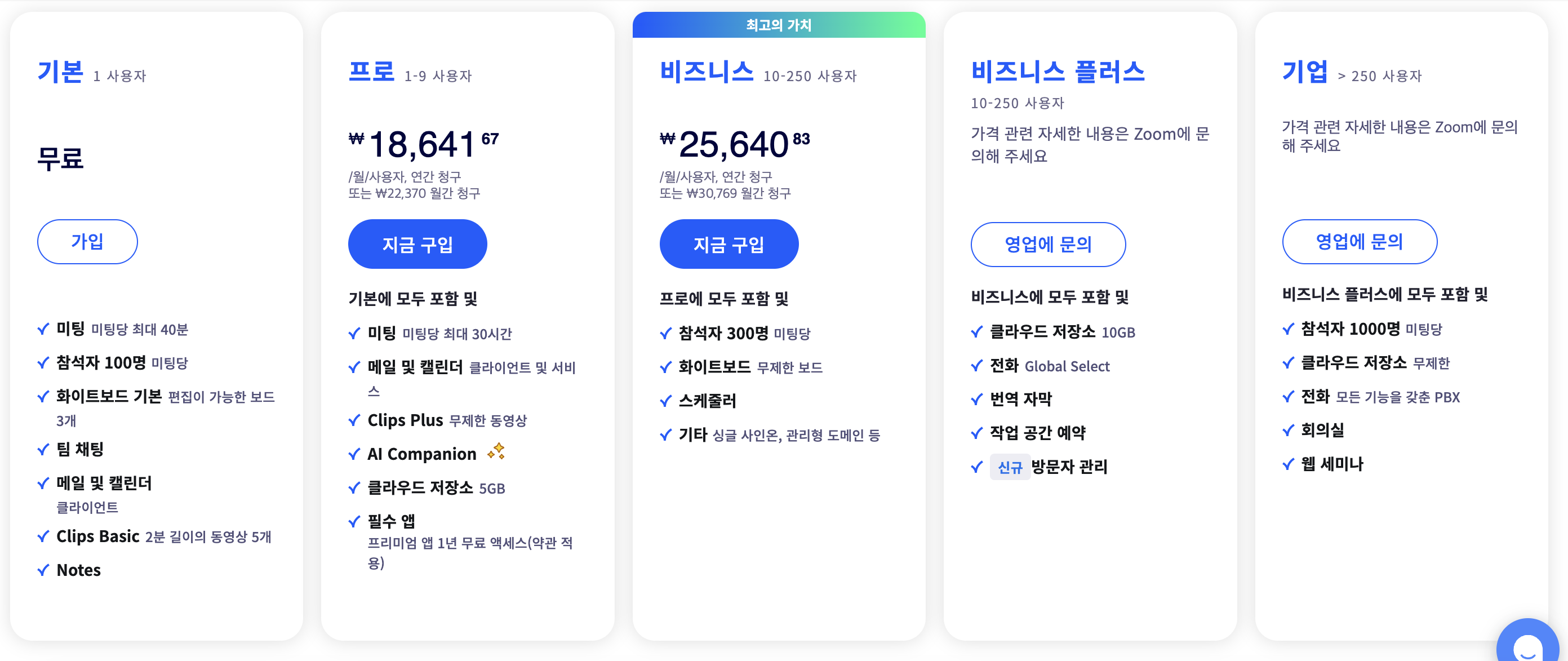
Task: Click the 신규 badge near 방문자 관리
Action: [1010, 468]
